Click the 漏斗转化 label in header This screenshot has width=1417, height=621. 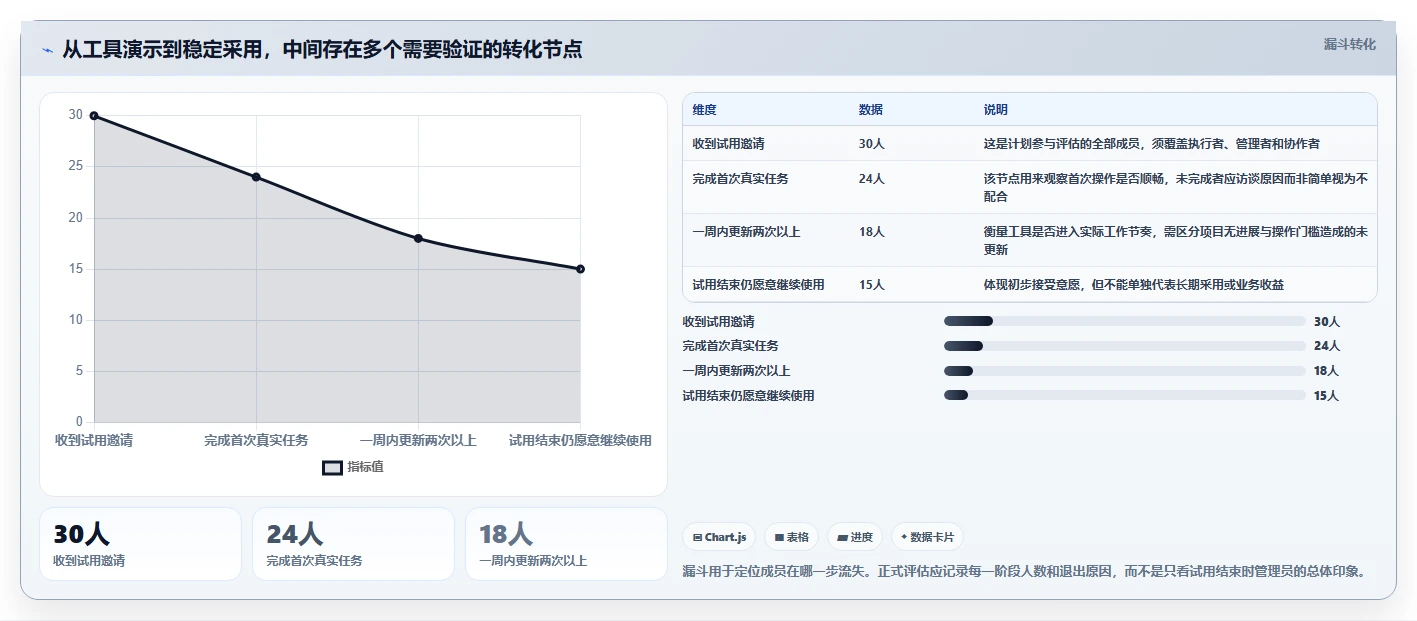(x=1350, y=44)
